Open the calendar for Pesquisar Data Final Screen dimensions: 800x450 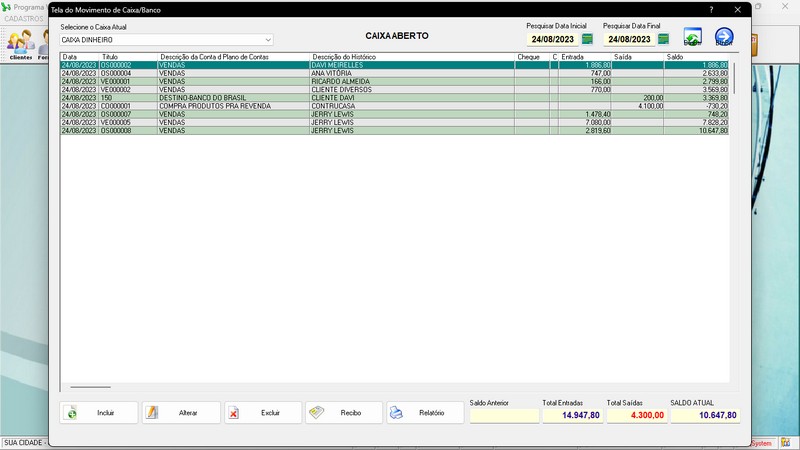point(663,39)
